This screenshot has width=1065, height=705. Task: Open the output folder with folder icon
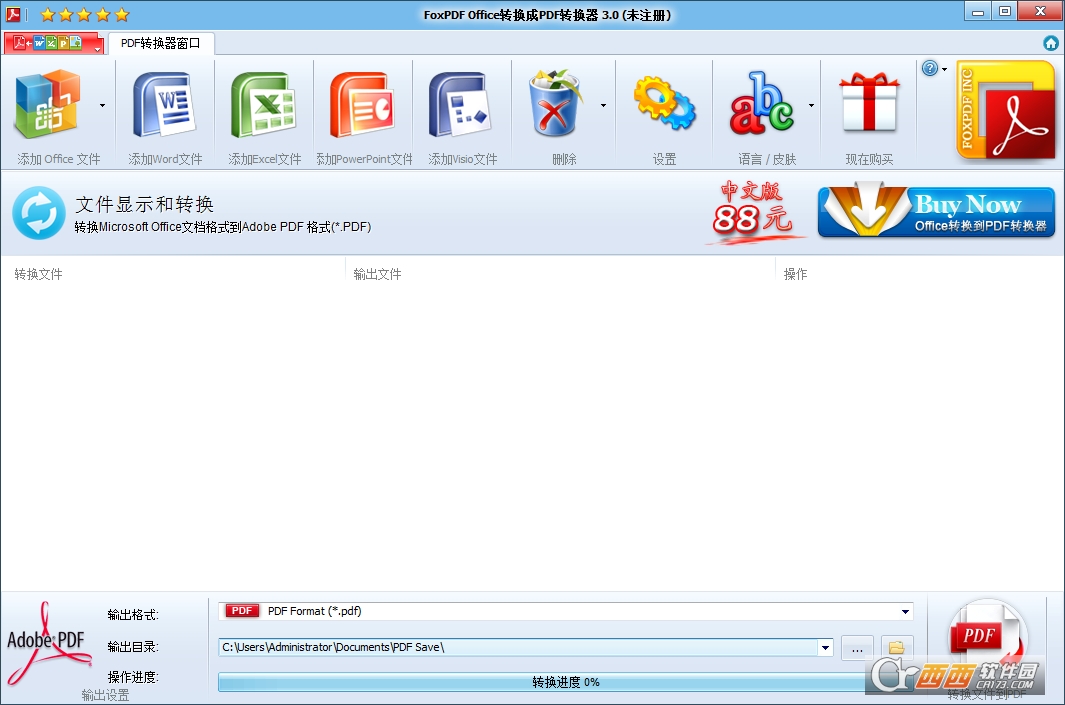897,648
